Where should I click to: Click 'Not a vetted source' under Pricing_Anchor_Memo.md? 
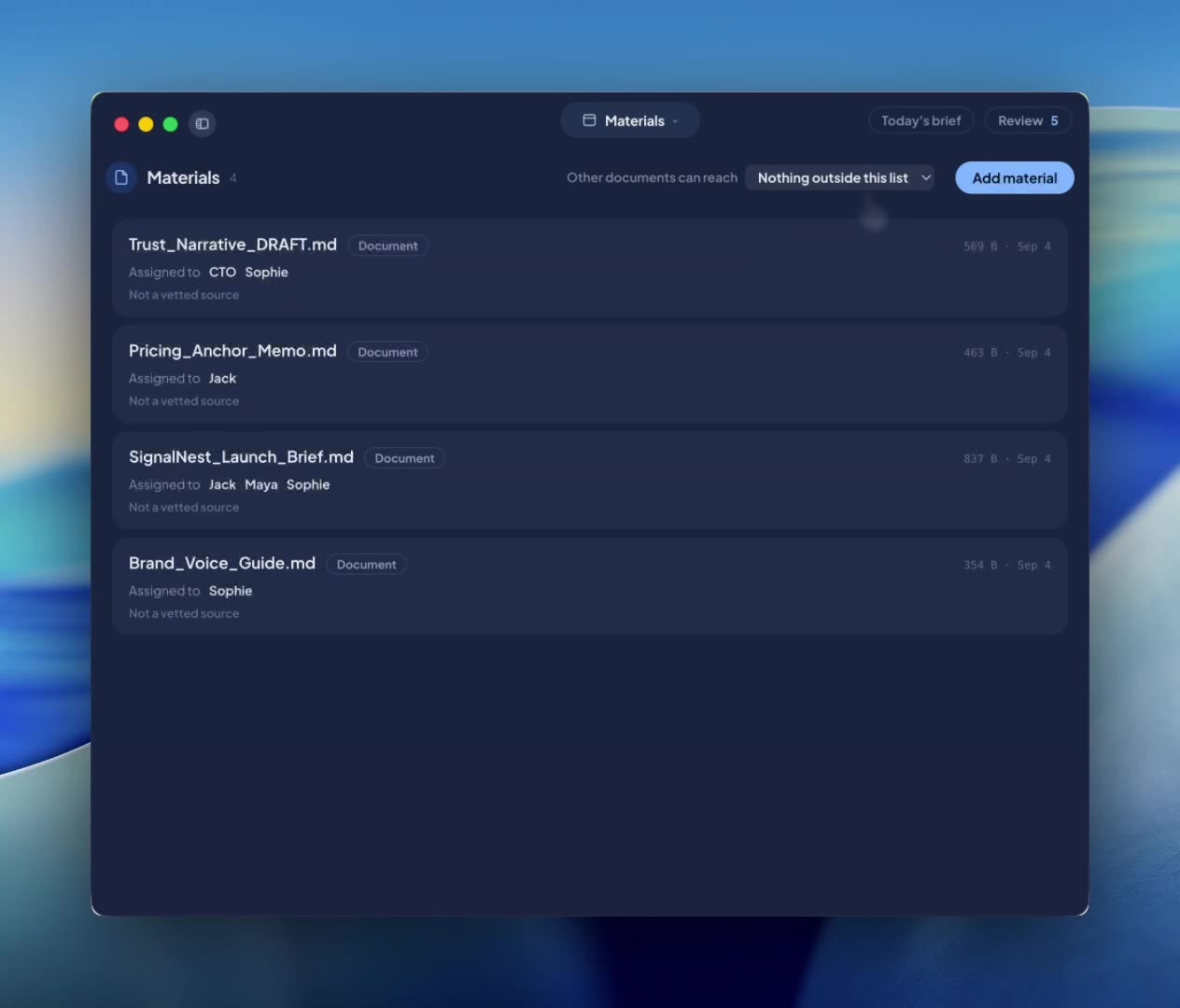184,401
